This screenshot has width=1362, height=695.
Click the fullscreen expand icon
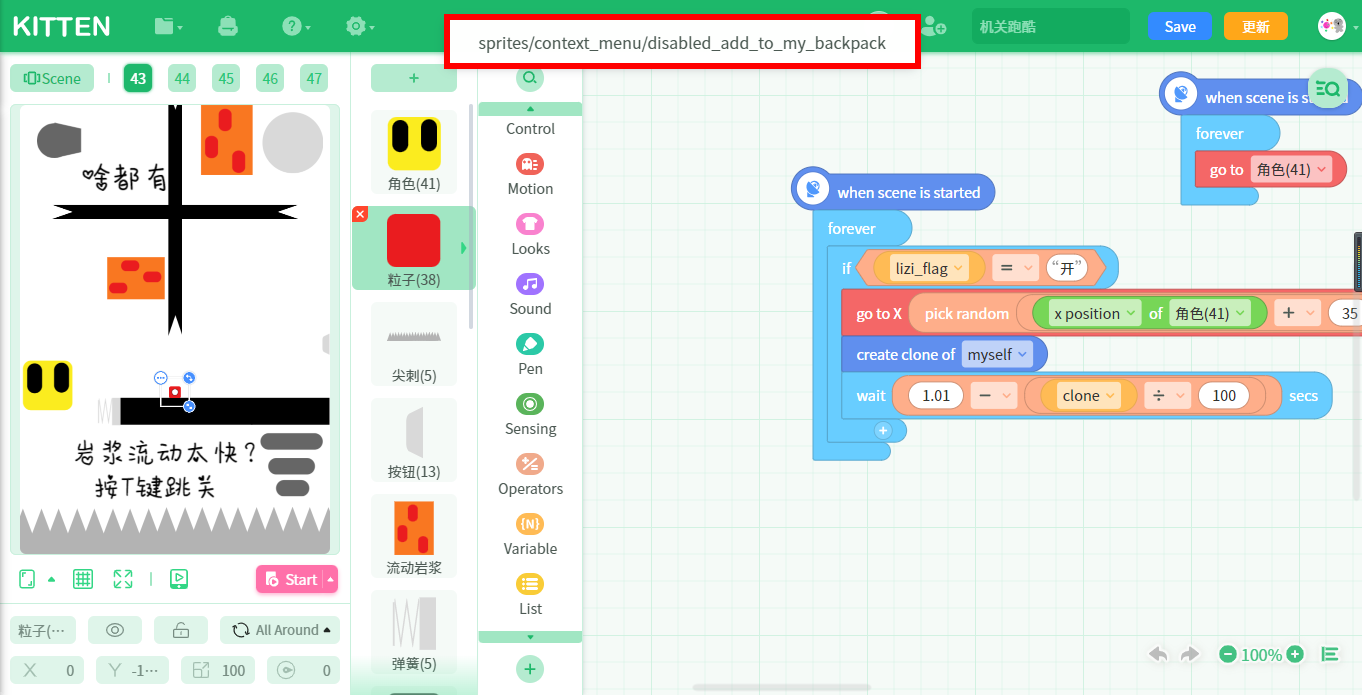click(x=123, y=579)
